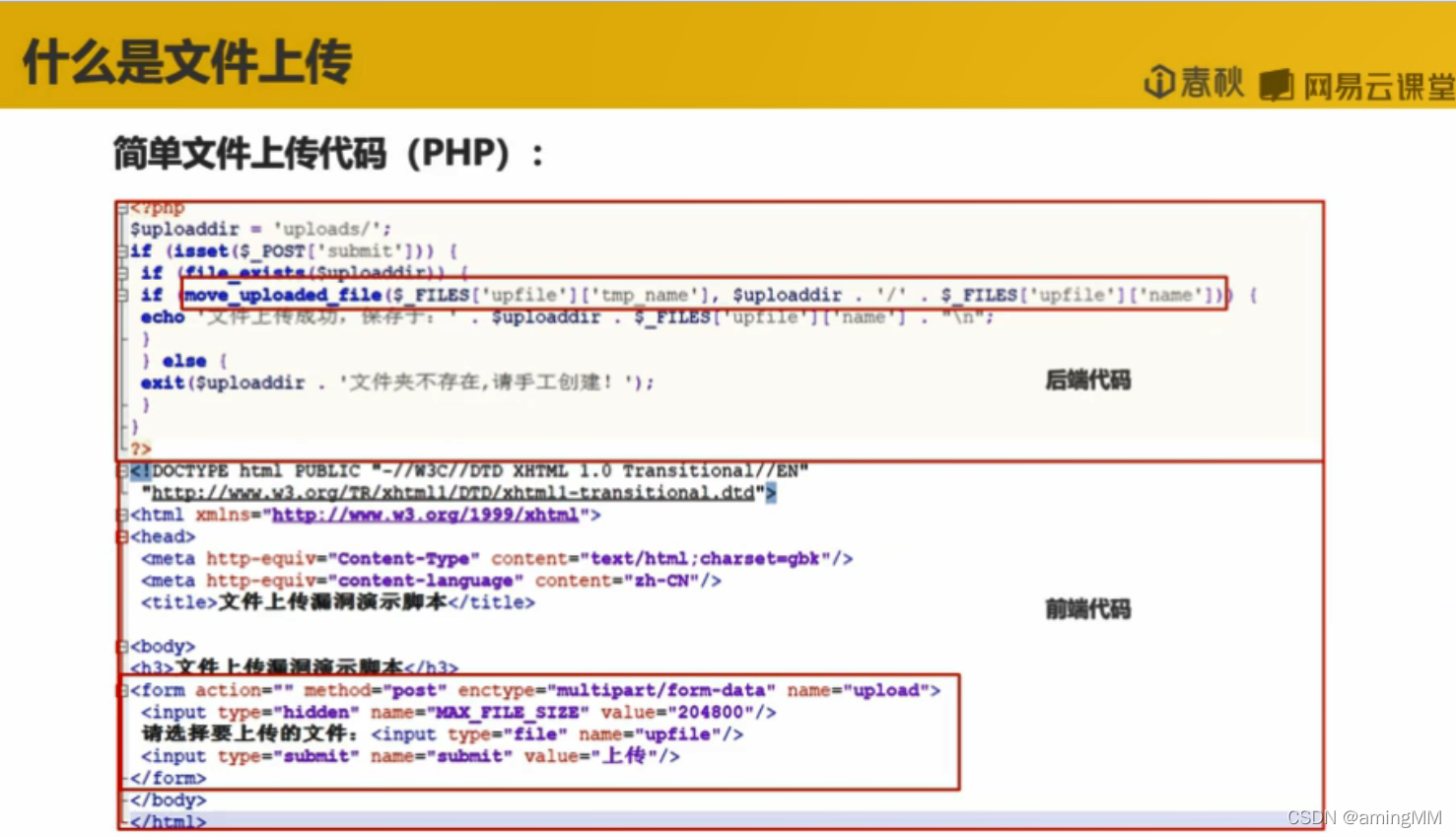Screen dimensions: 1456x837
Task: Click the closing ?> PHP tag
Action: point(141,449)
